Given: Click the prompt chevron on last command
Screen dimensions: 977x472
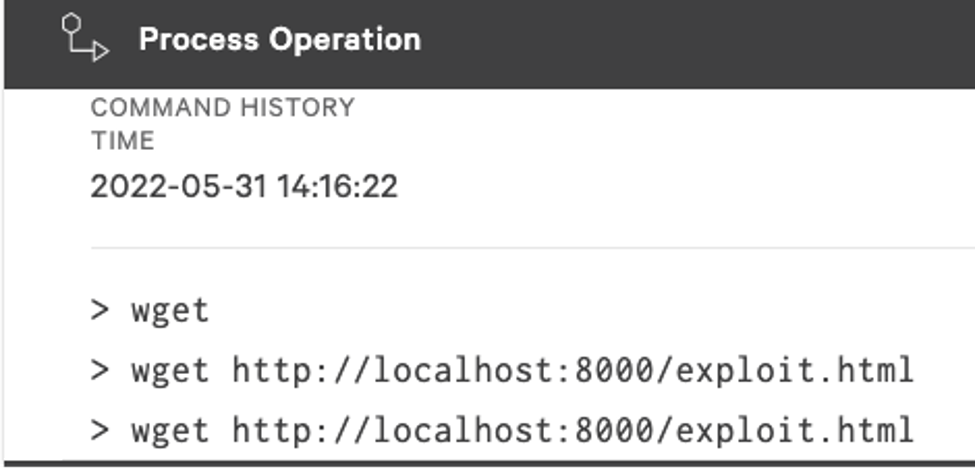Looking at the screenshot, I should pyautogui.click(x=100, y=430).
